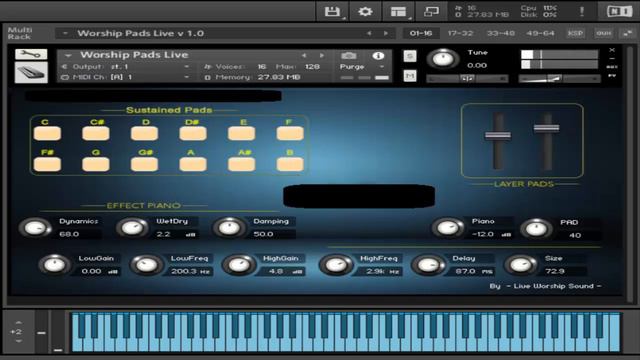Toggle the rack minimize icon at top right
Viewport: 640px width, 360px height.
click(627, 33)
